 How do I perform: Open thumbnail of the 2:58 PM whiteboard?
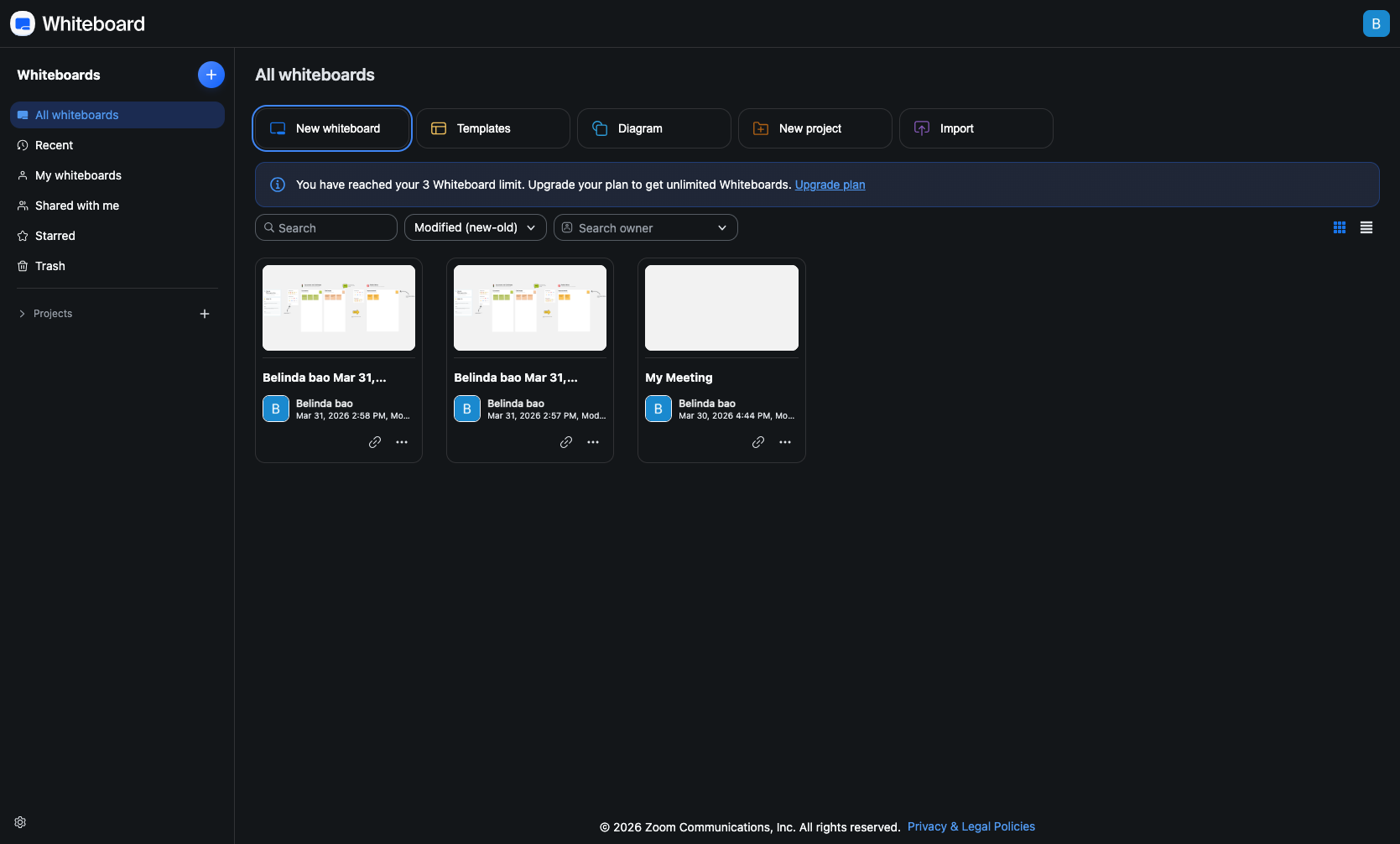339,308
